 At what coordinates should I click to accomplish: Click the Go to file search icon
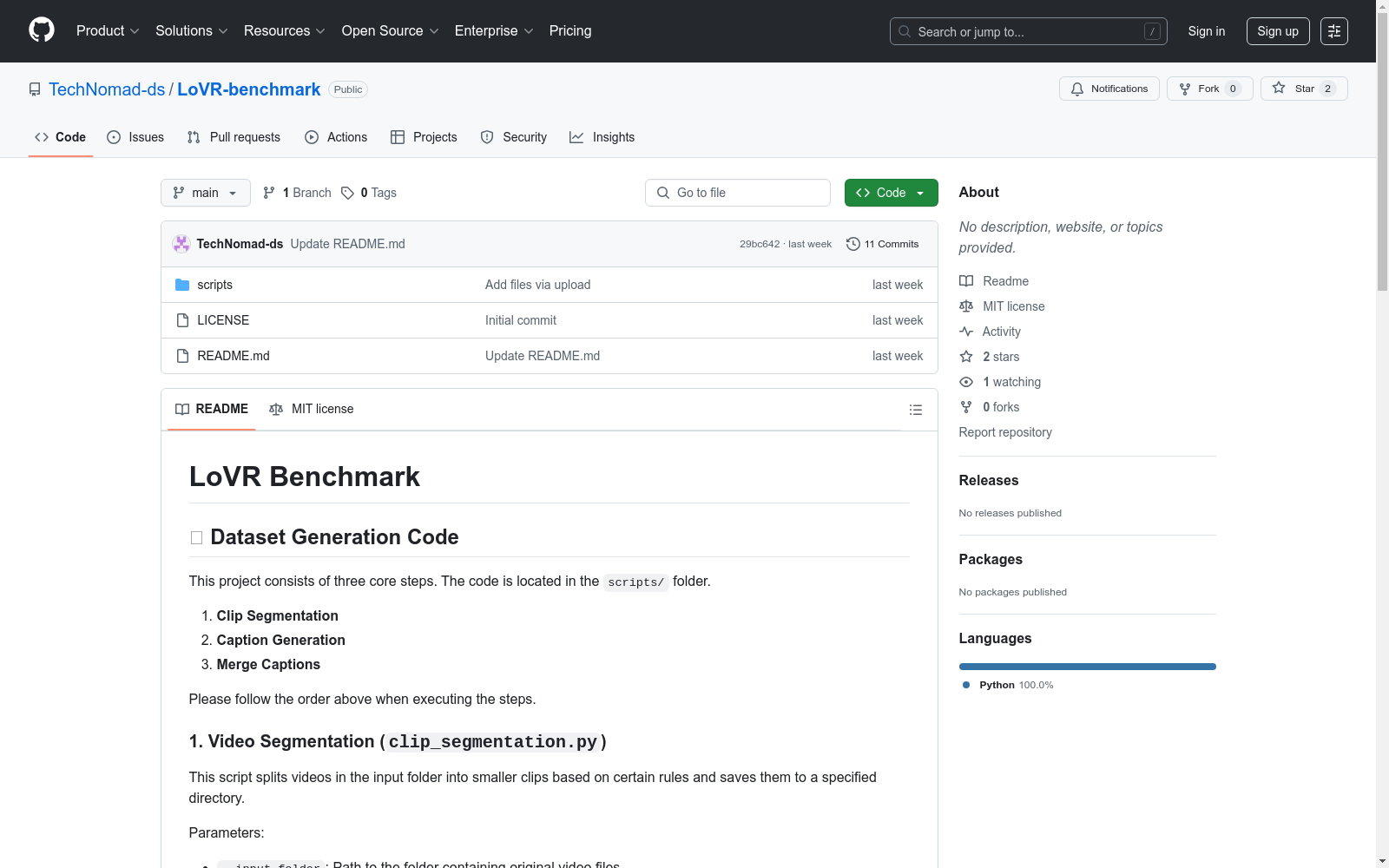tap(663, 193)
